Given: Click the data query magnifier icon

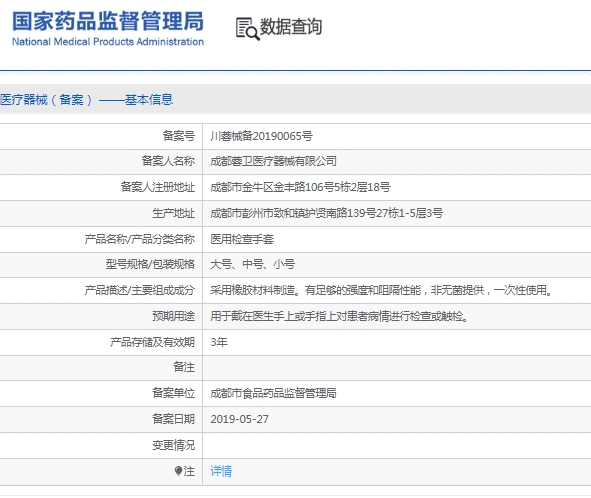Looking at the screenshot, I should 248,29.
